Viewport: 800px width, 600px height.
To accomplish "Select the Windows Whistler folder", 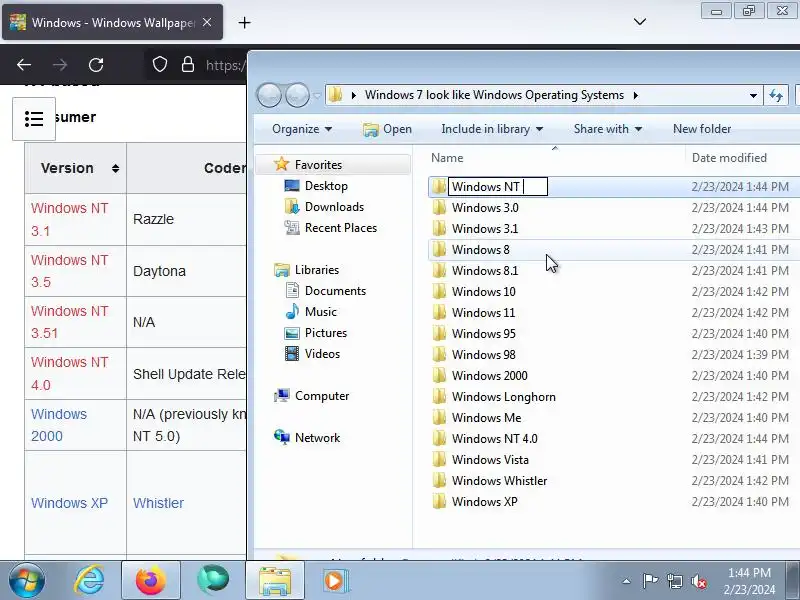I will point(499,481).
